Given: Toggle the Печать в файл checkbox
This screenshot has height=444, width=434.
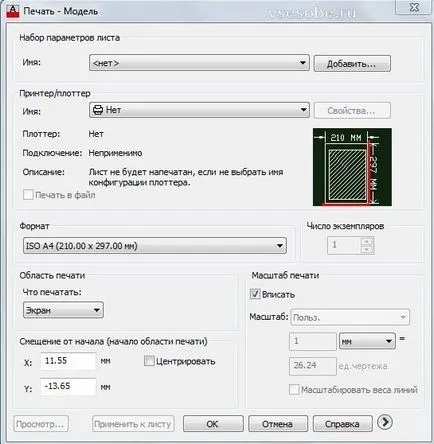Looking at the screenshot, I should click(28, 195).
